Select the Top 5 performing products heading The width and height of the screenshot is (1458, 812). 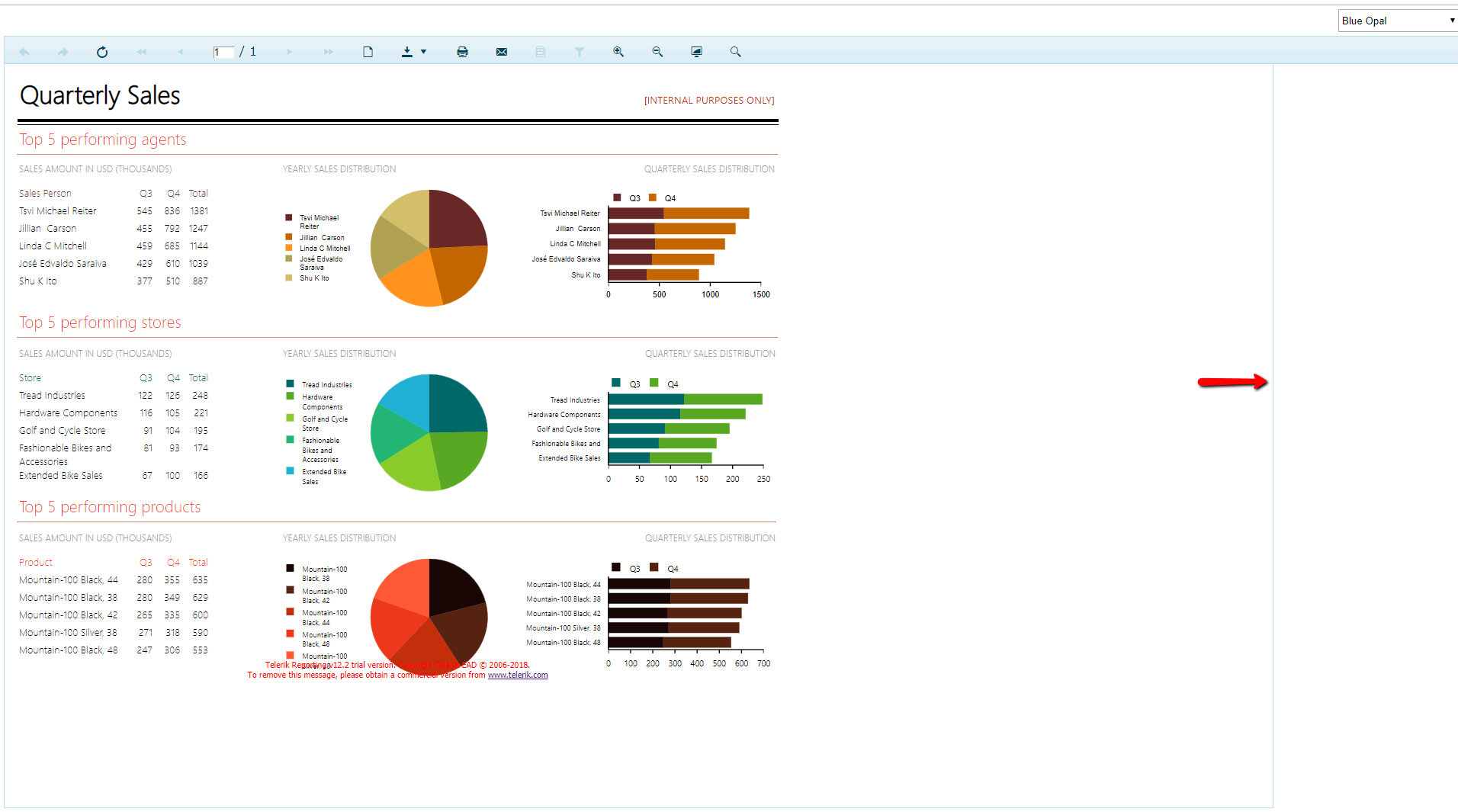pyautogui.click(x=110, y=507)
